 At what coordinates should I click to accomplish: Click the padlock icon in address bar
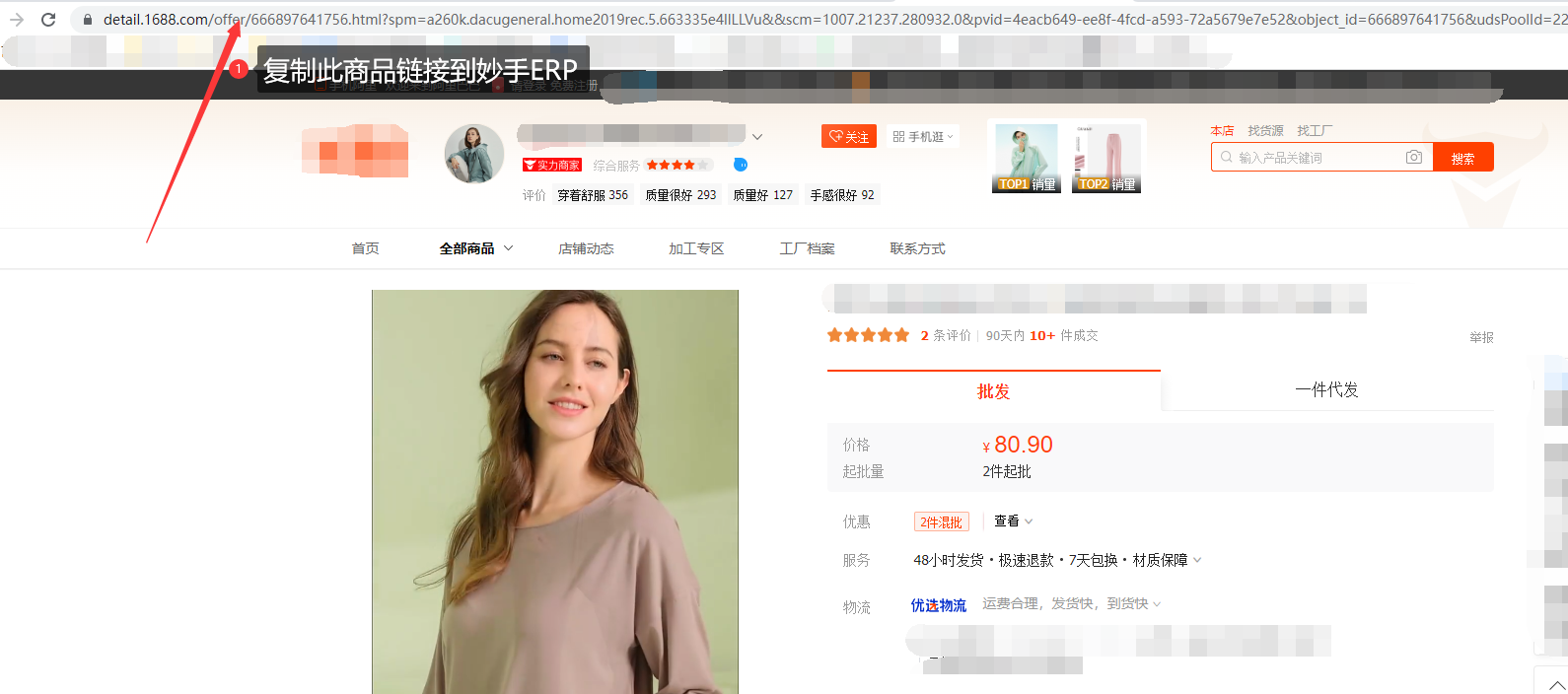[x=88, y=20]
